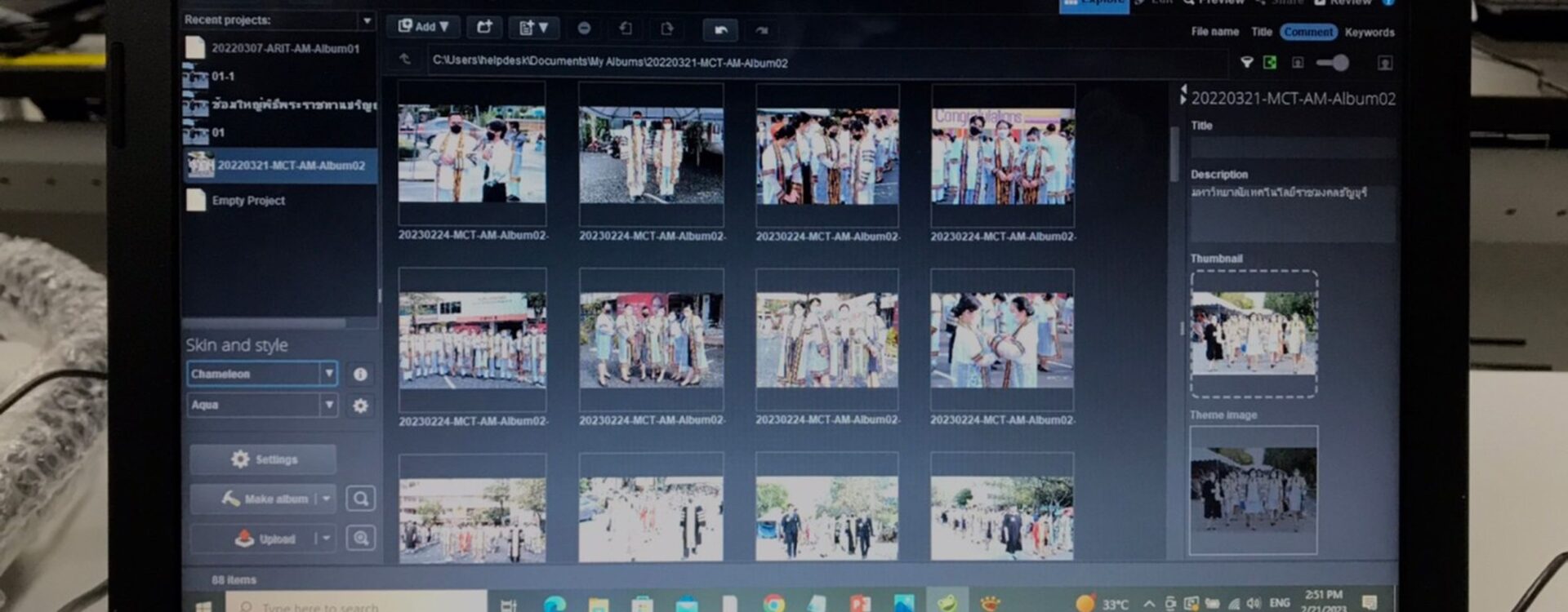Click the Description text field
This screenshot has height=612, width=1568.
pos(1292,213)
